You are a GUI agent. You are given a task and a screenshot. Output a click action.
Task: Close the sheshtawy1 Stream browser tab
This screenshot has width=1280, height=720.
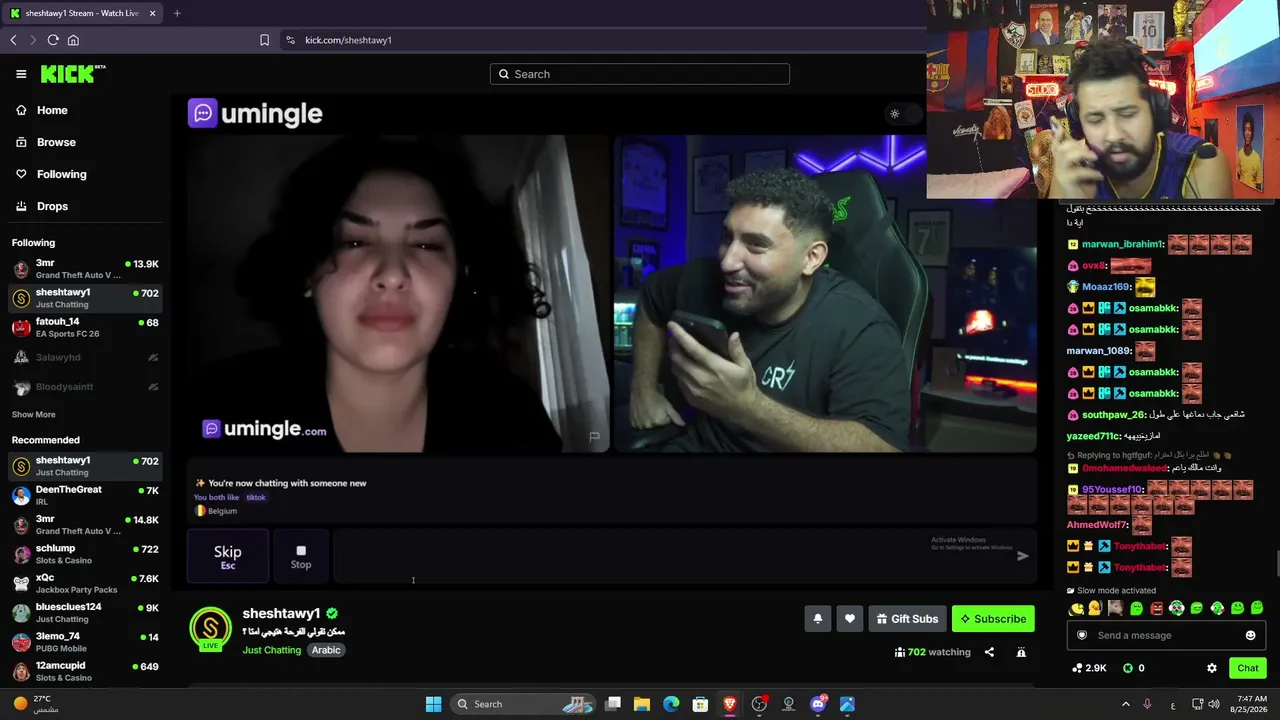tap(153, 13)
